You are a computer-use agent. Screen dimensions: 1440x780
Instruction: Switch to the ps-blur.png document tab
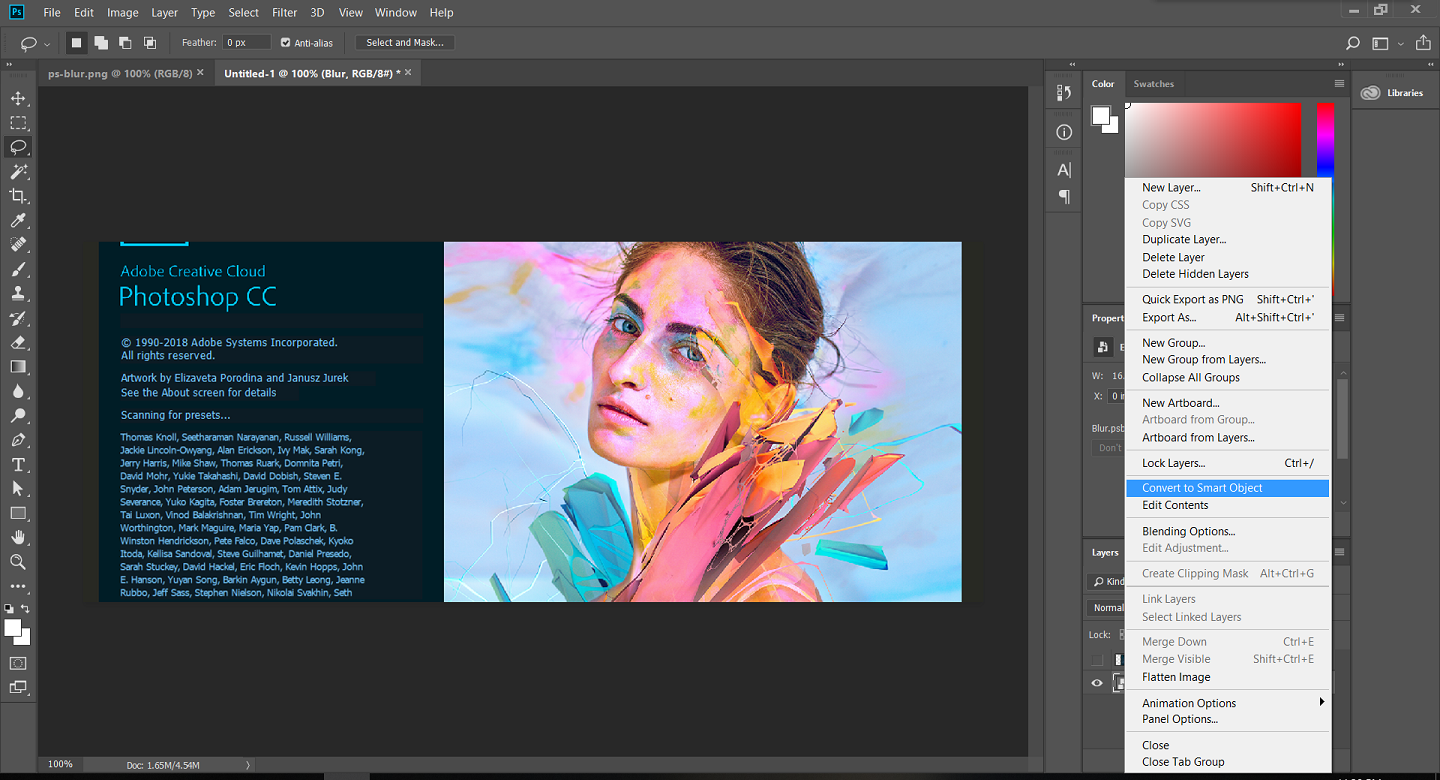120,73
